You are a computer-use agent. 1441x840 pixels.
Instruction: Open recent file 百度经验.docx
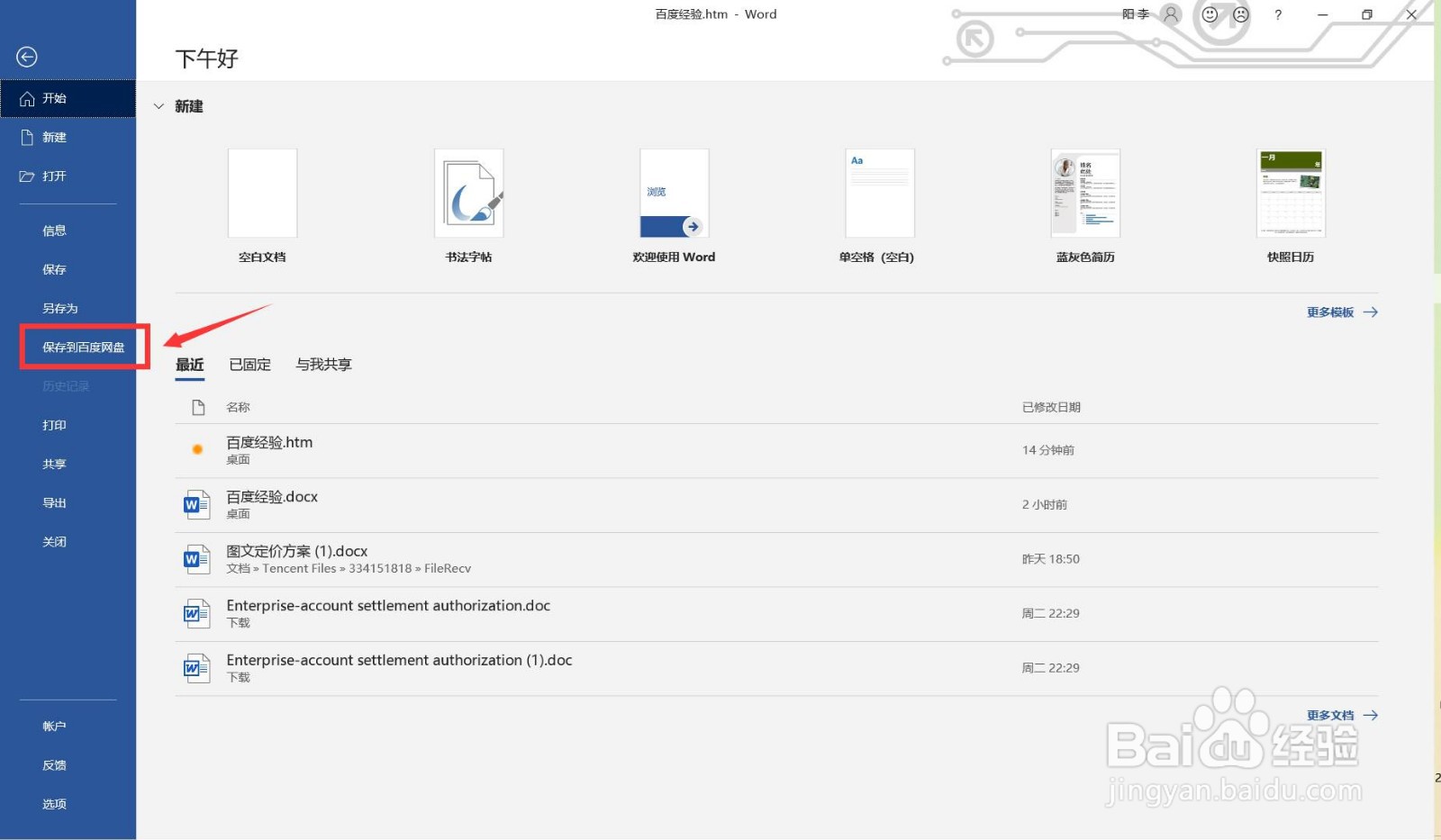point(776,505)
